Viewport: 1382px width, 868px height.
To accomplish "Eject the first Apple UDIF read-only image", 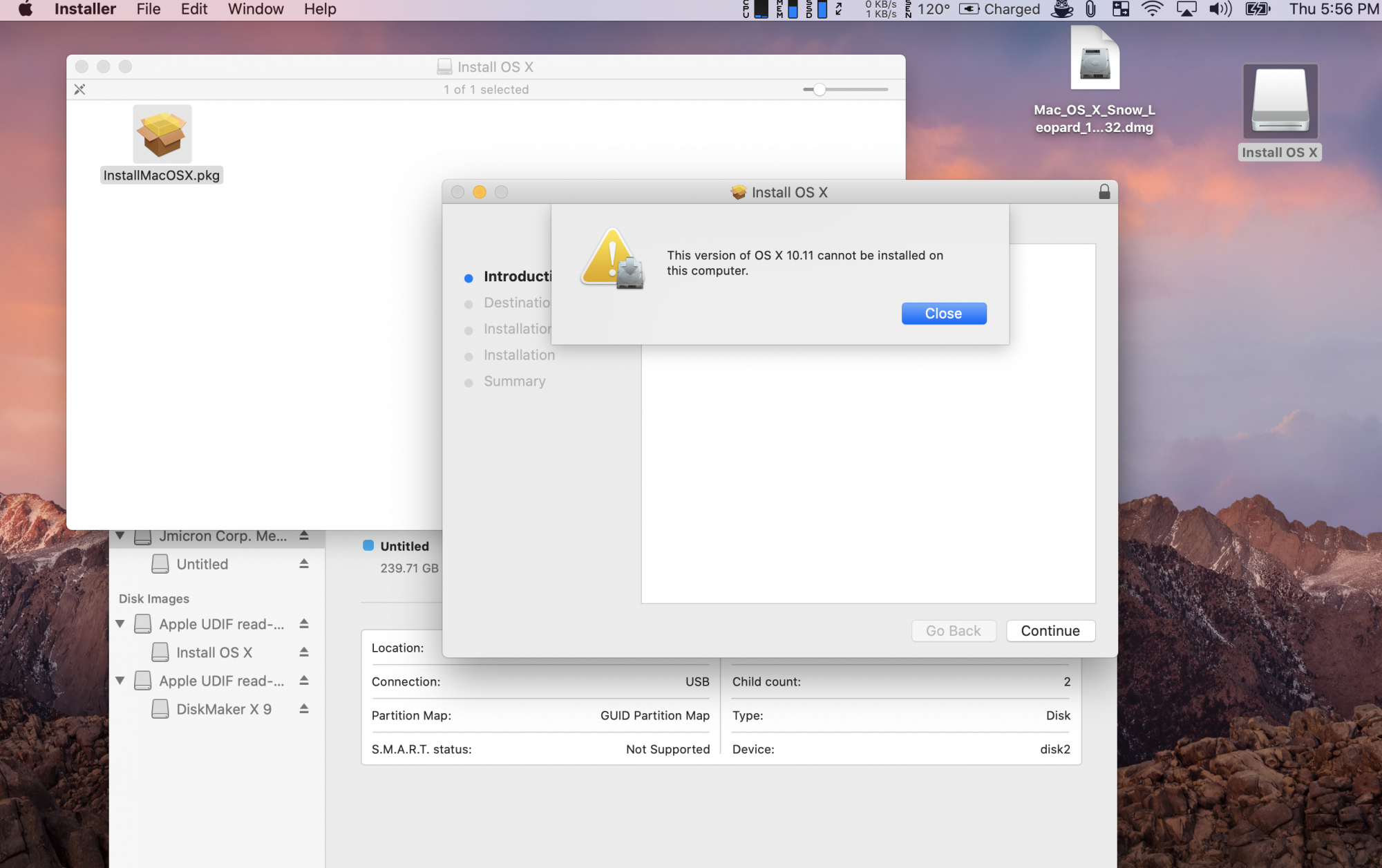I will point(303,624).
